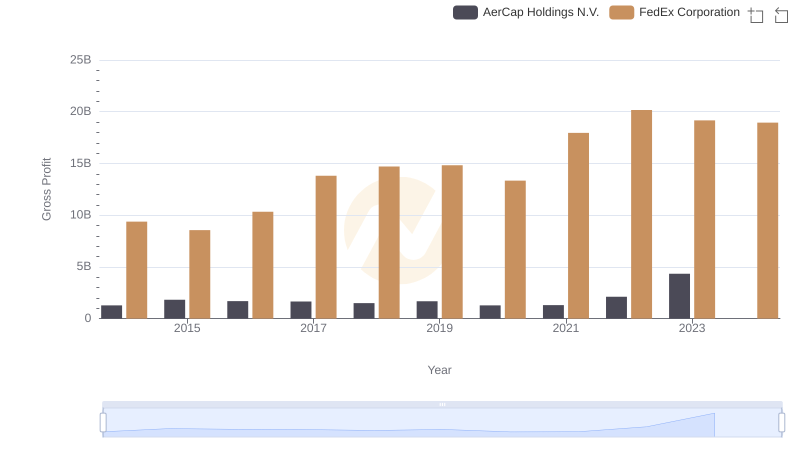Click the FedEx bar for 2017
The width and height of the screenshot is (800, 461).
coord(326,247)
